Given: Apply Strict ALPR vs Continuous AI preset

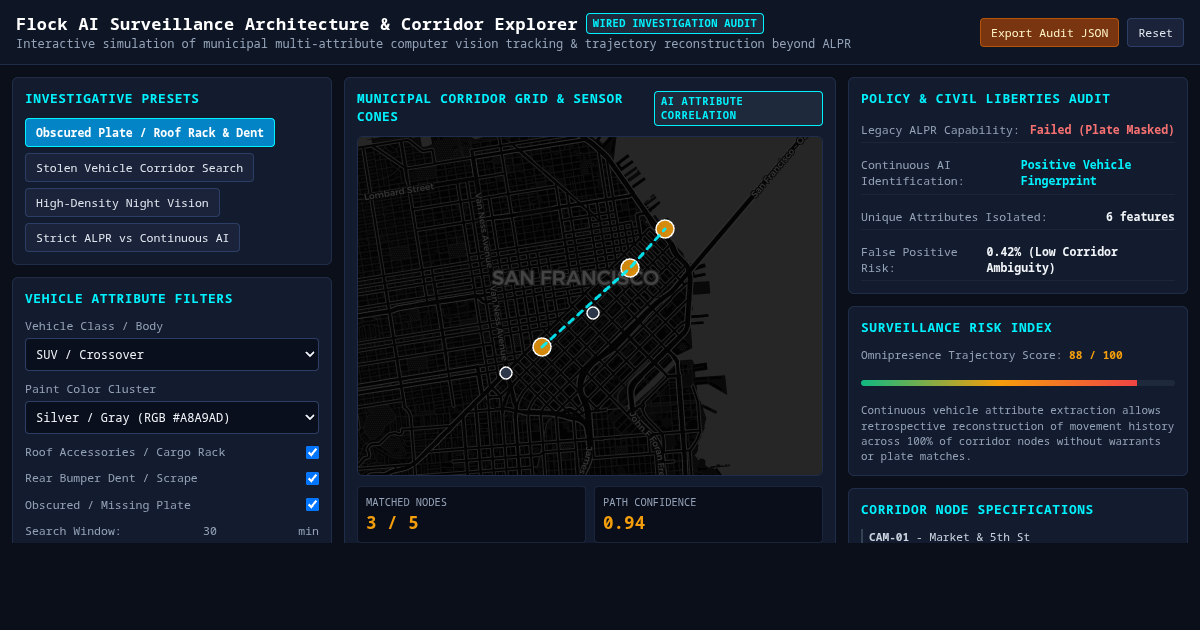Looking at the screenshot, I should point(132,238).
